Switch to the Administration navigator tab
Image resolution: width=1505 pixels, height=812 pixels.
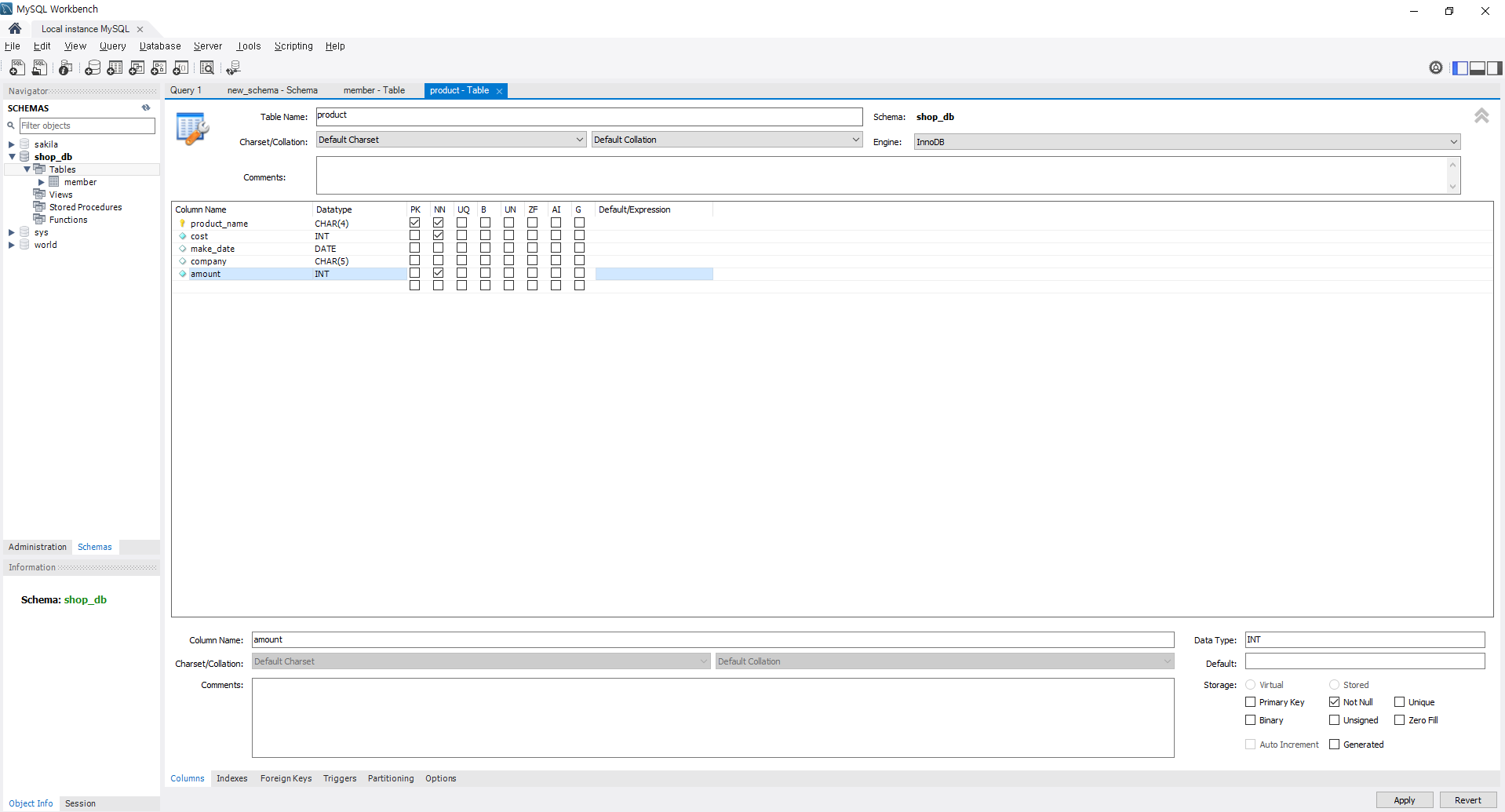coord(38,547)
